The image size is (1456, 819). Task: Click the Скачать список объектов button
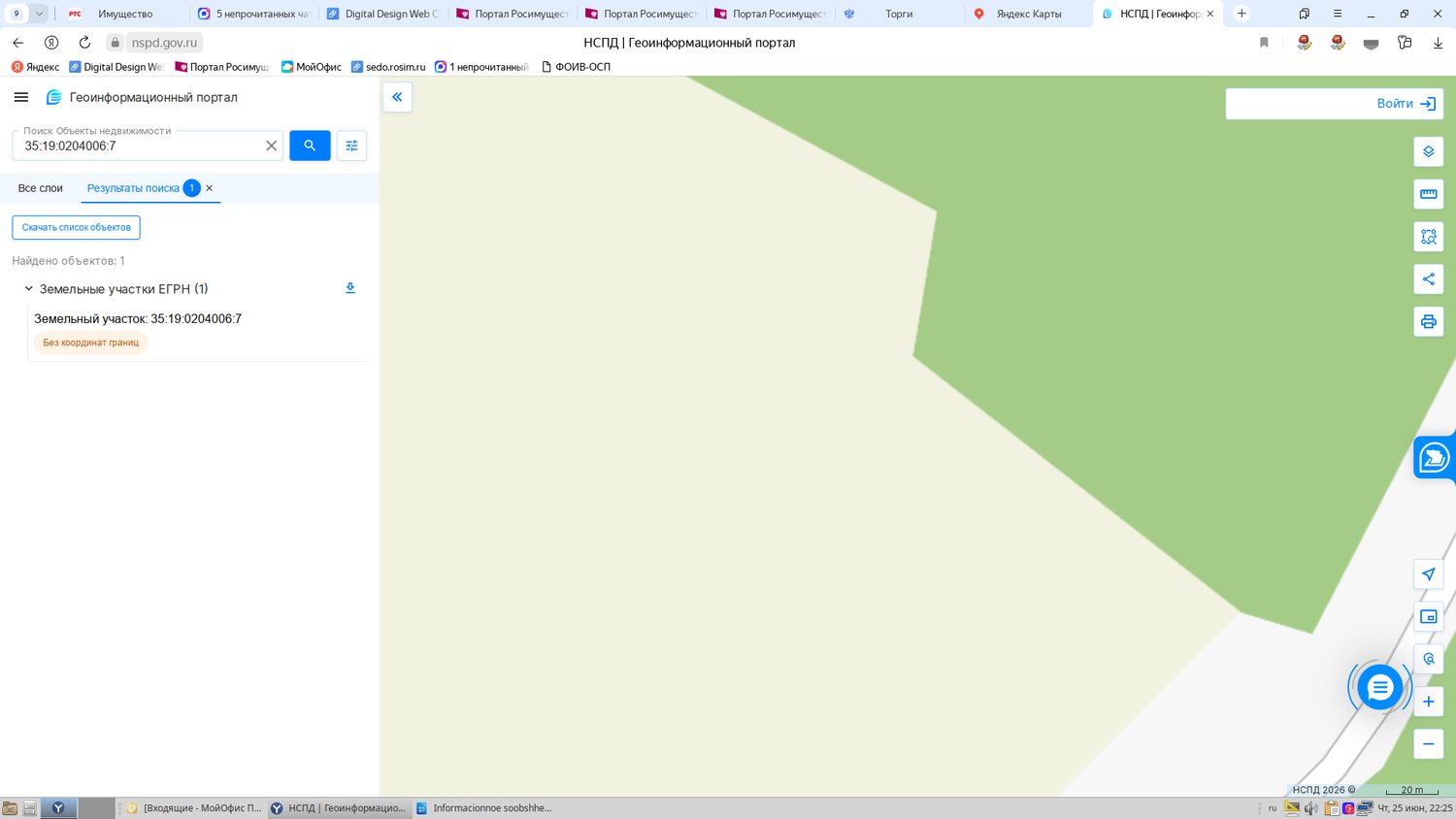click(77, 227)
